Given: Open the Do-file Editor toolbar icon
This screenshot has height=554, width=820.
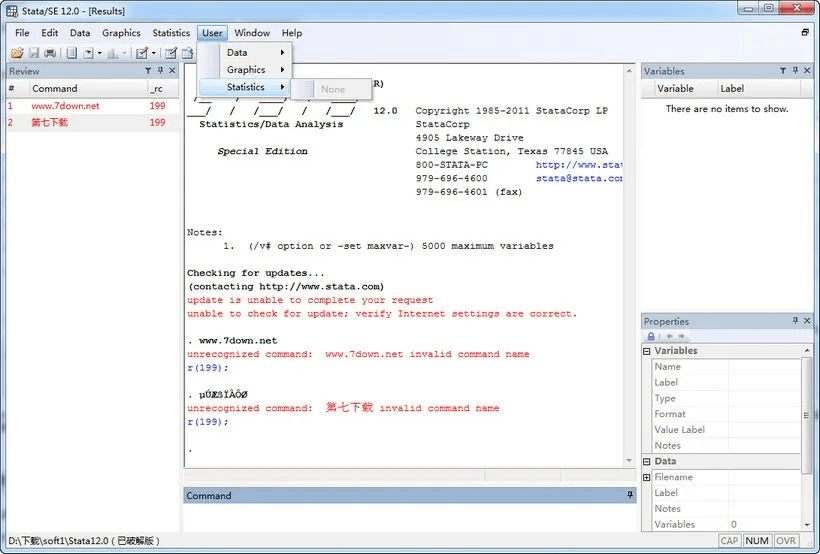Looking at the screenshot, I should coord(142,53).
